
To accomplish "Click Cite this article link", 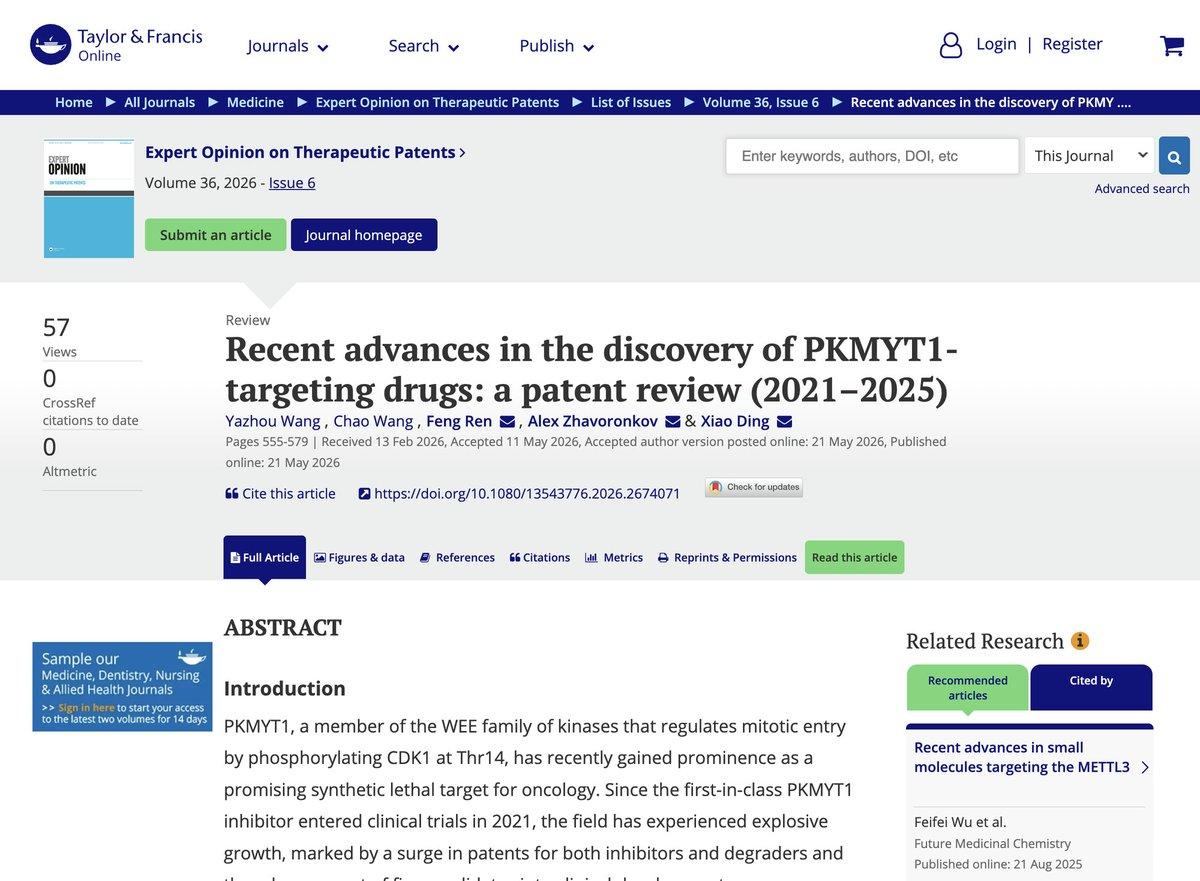I will pyautogui.click(x=280, y=493).
